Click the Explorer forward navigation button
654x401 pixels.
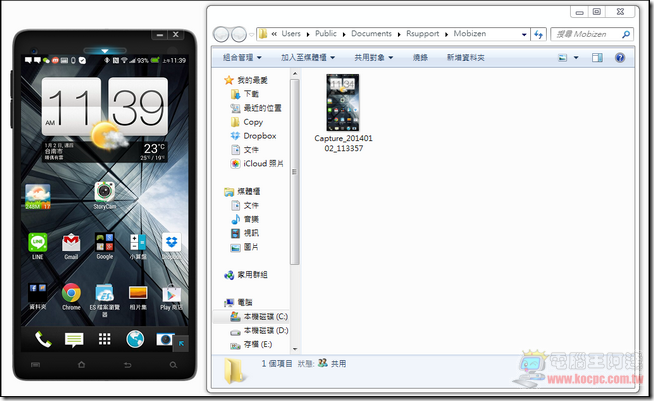pos(239,34)
